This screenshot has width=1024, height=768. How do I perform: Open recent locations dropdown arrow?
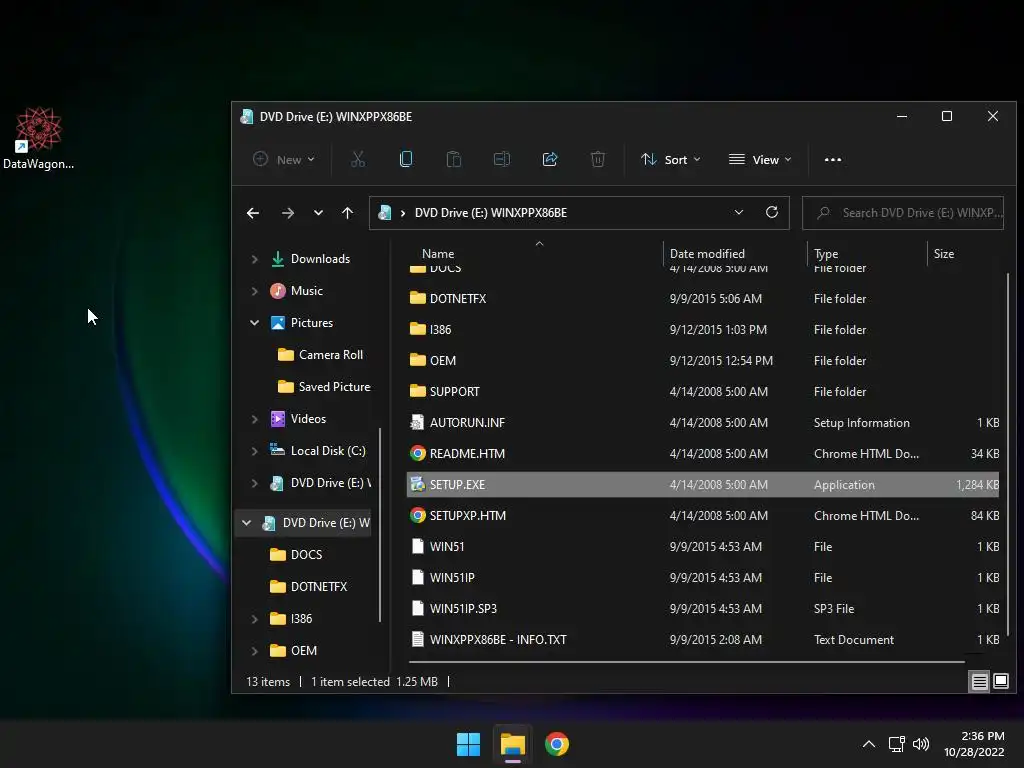click(318, 213)
